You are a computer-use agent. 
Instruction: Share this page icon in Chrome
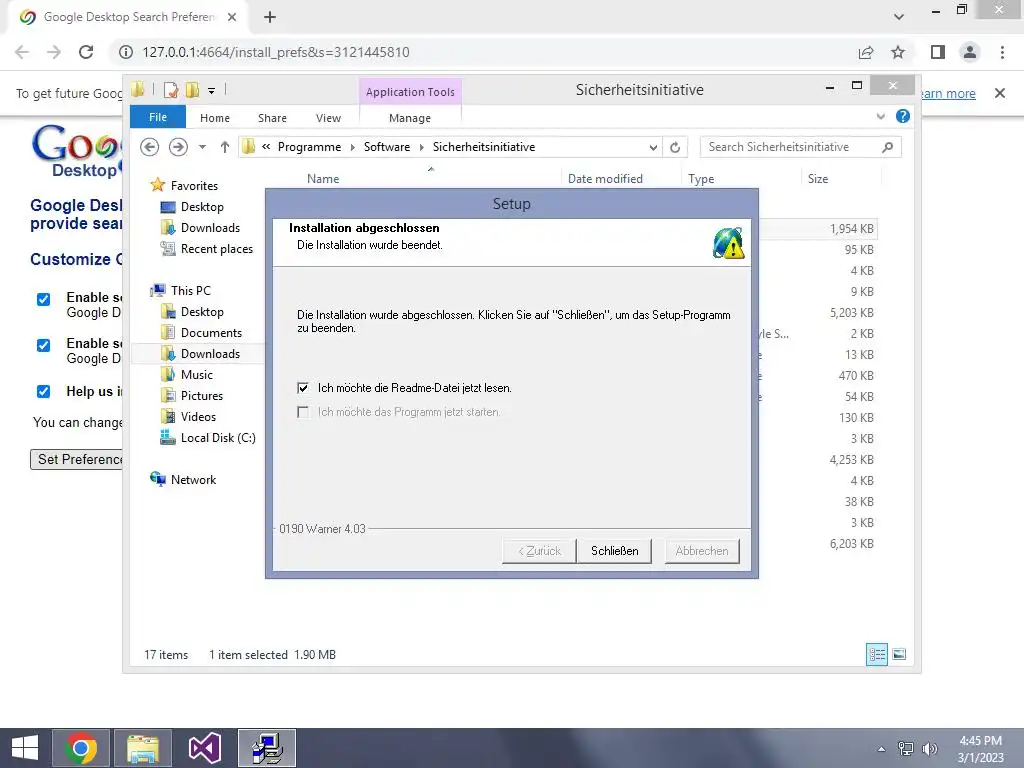(866, 52)
